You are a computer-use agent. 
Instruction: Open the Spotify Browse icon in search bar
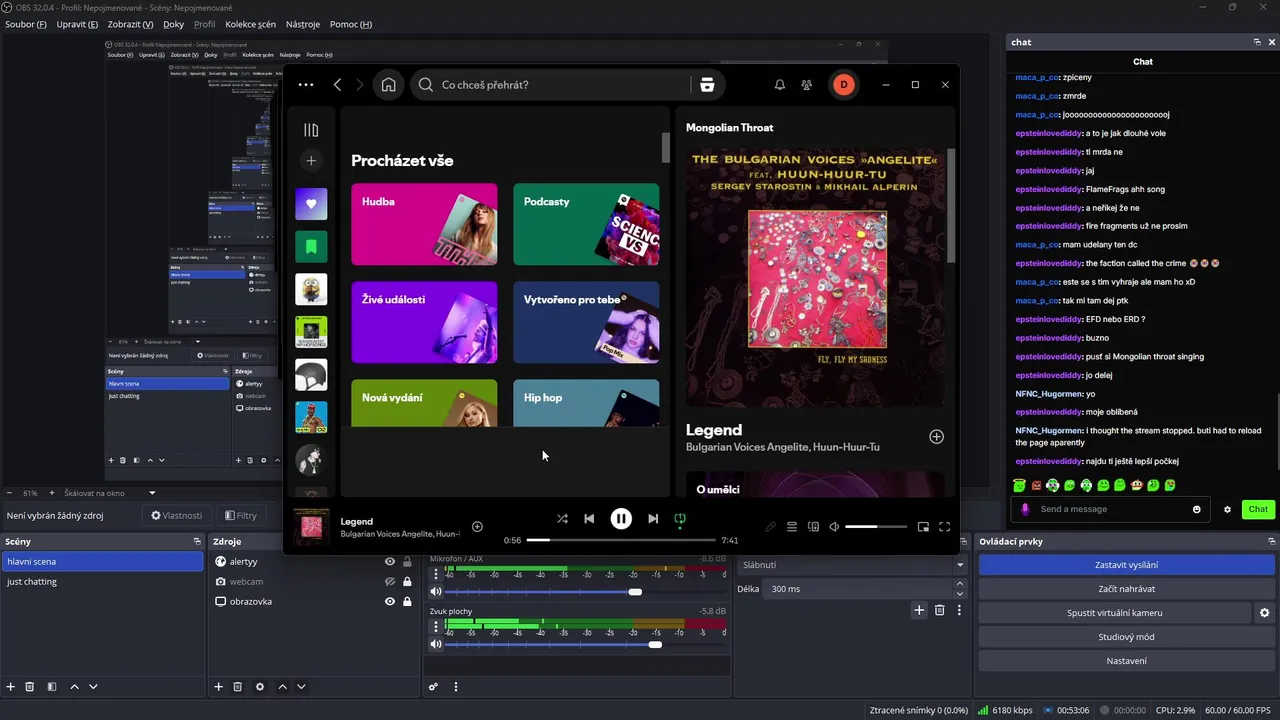[x=707, y=85]
